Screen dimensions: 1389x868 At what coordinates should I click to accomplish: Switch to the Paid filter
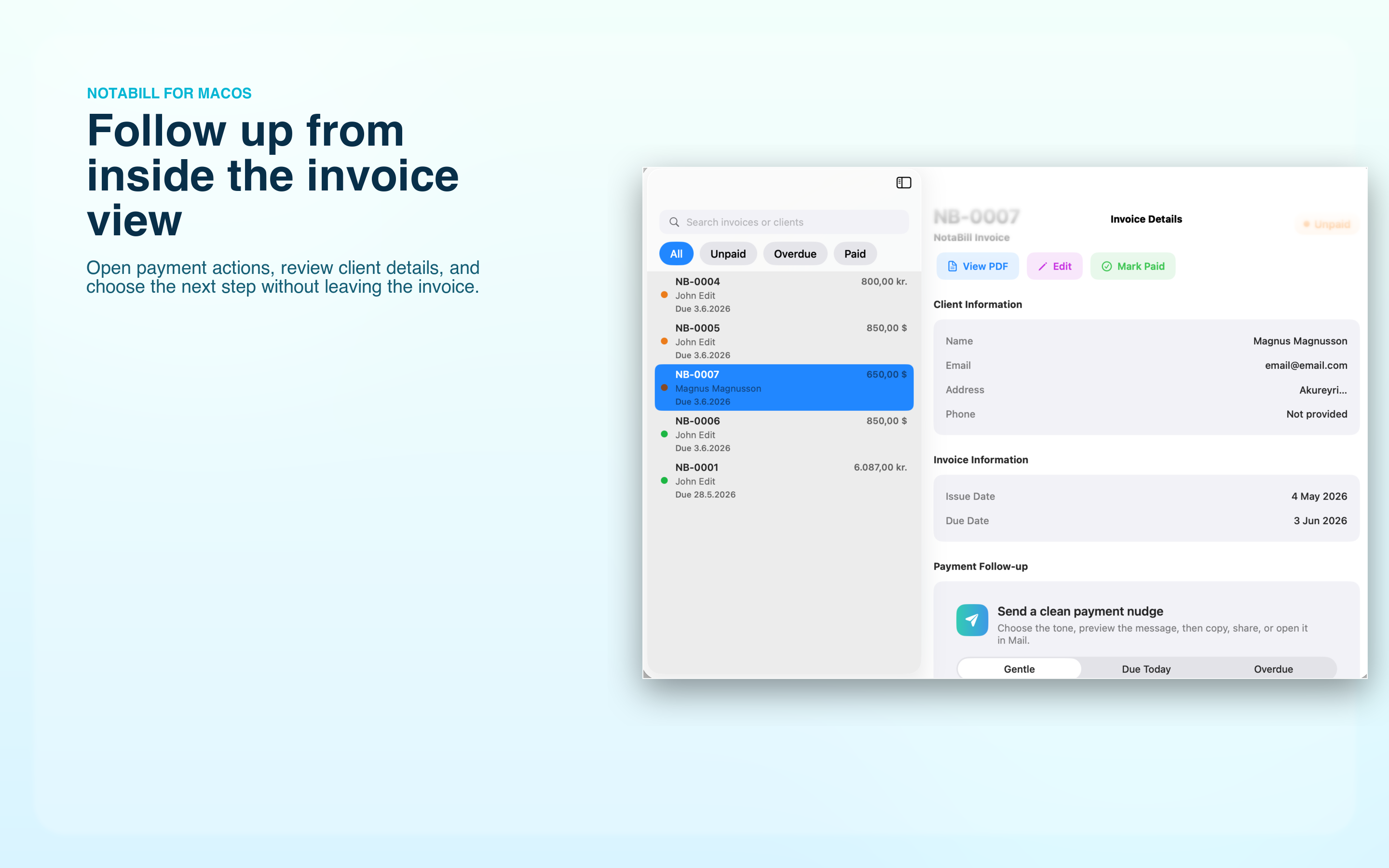pos(855,254)
